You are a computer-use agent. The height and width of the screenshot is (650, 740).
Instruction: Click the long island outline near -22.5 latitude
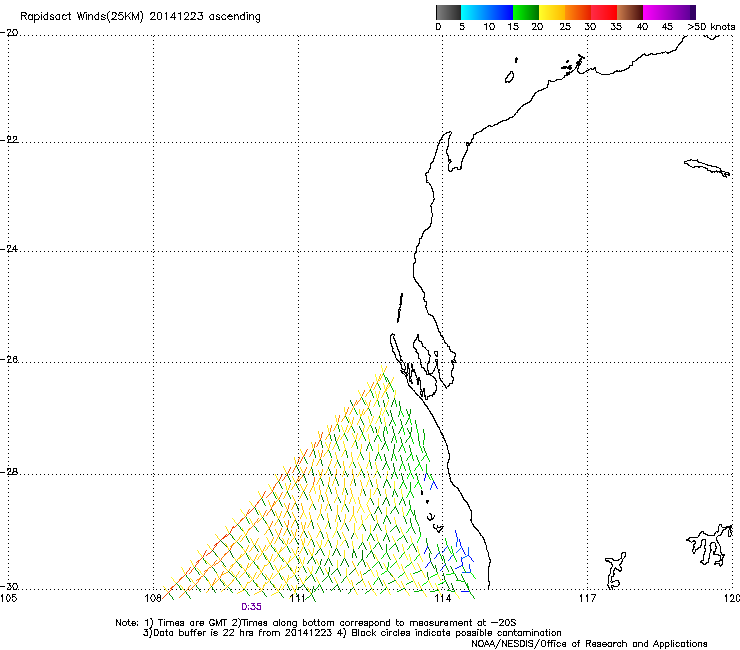point(707,168)
